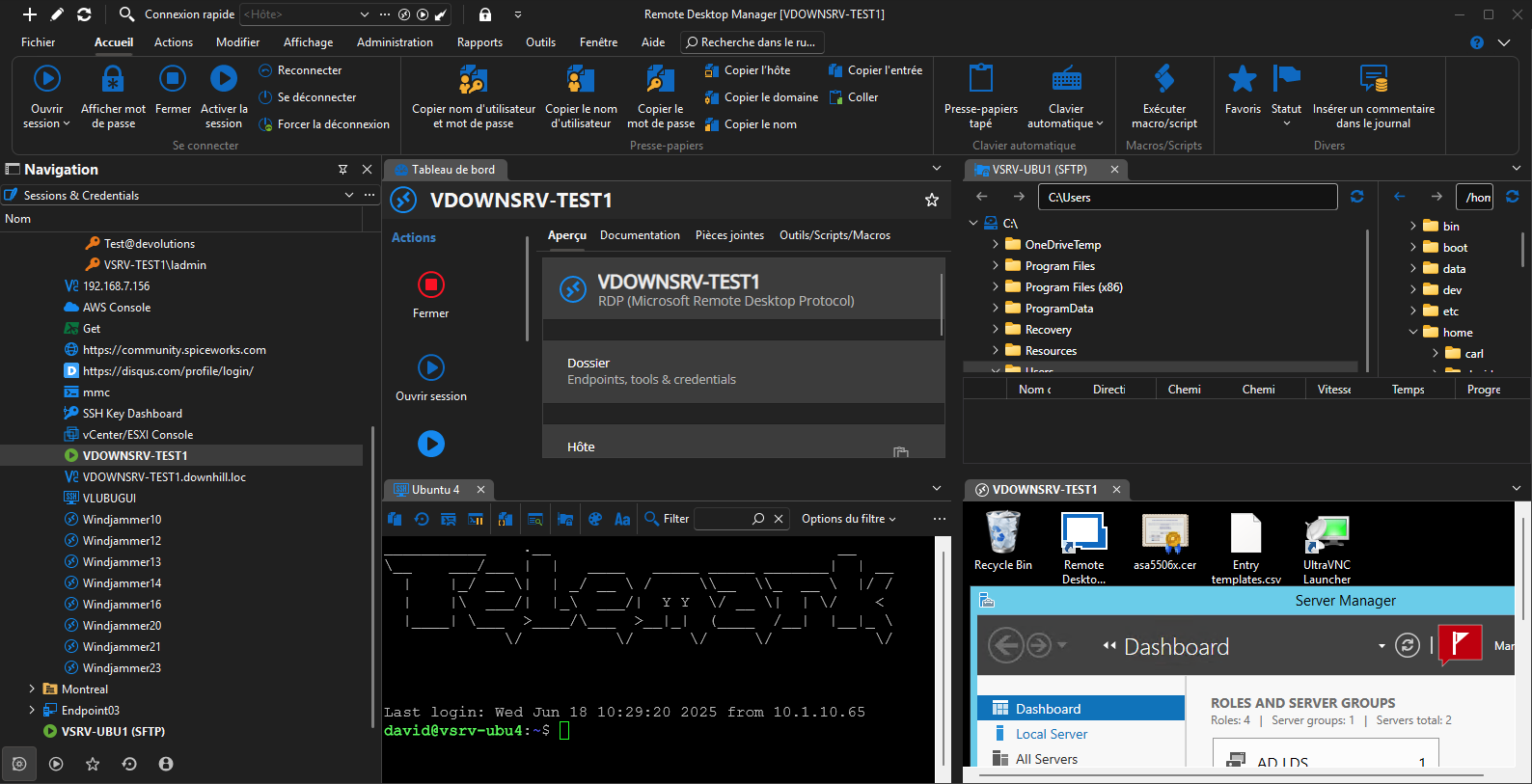This screenshot has width=1532, height=784.
Task: Select VSRV-UBU1 (SFTP) in navigation tree
Action: point(113,731)
